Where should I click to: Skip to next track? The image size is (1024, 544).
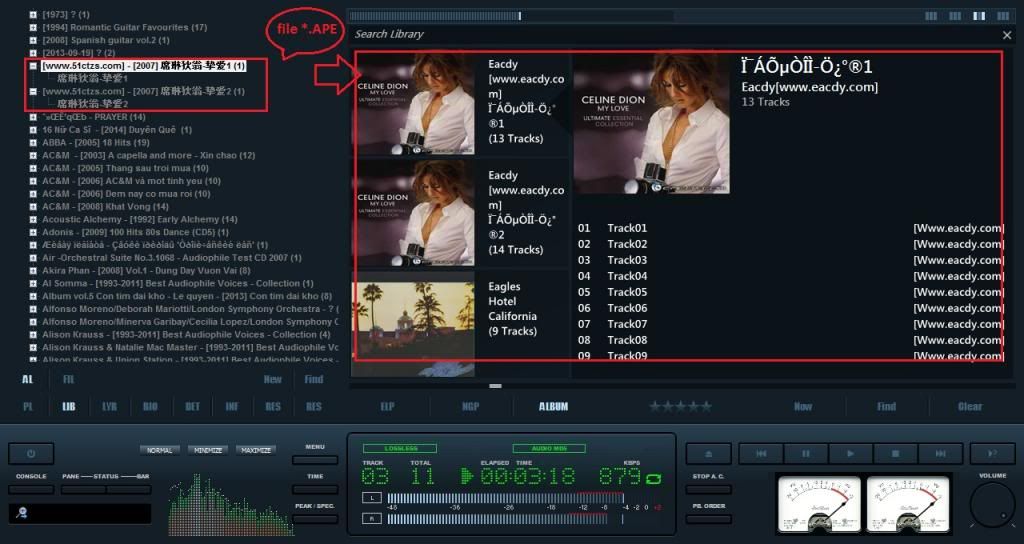(940, 453)
